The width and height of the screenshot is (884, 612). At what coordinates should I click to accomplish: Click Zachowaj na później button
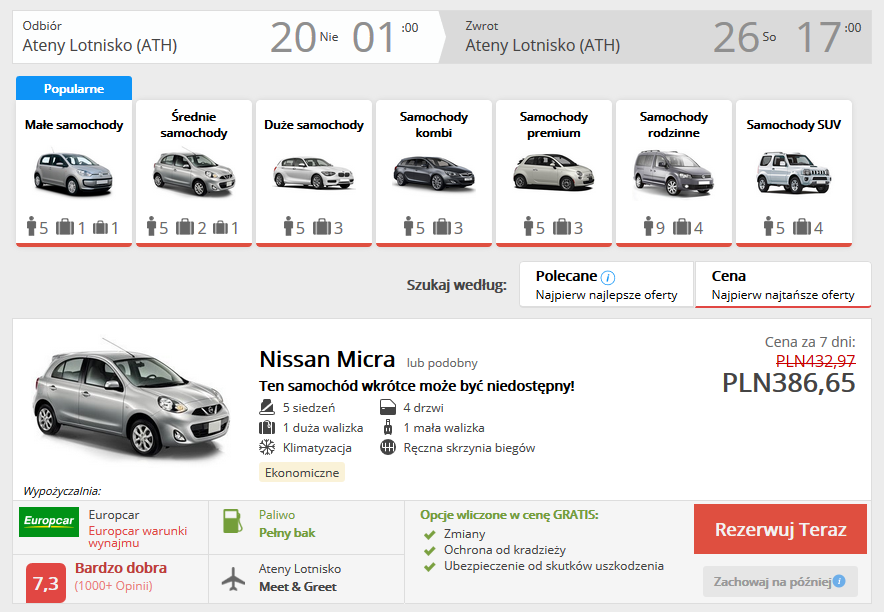tap(768, 581)
